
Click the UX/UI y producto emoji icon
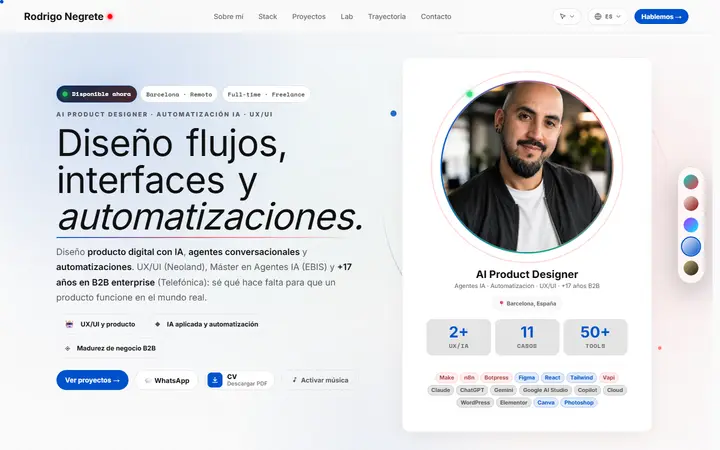pos(69,324)
